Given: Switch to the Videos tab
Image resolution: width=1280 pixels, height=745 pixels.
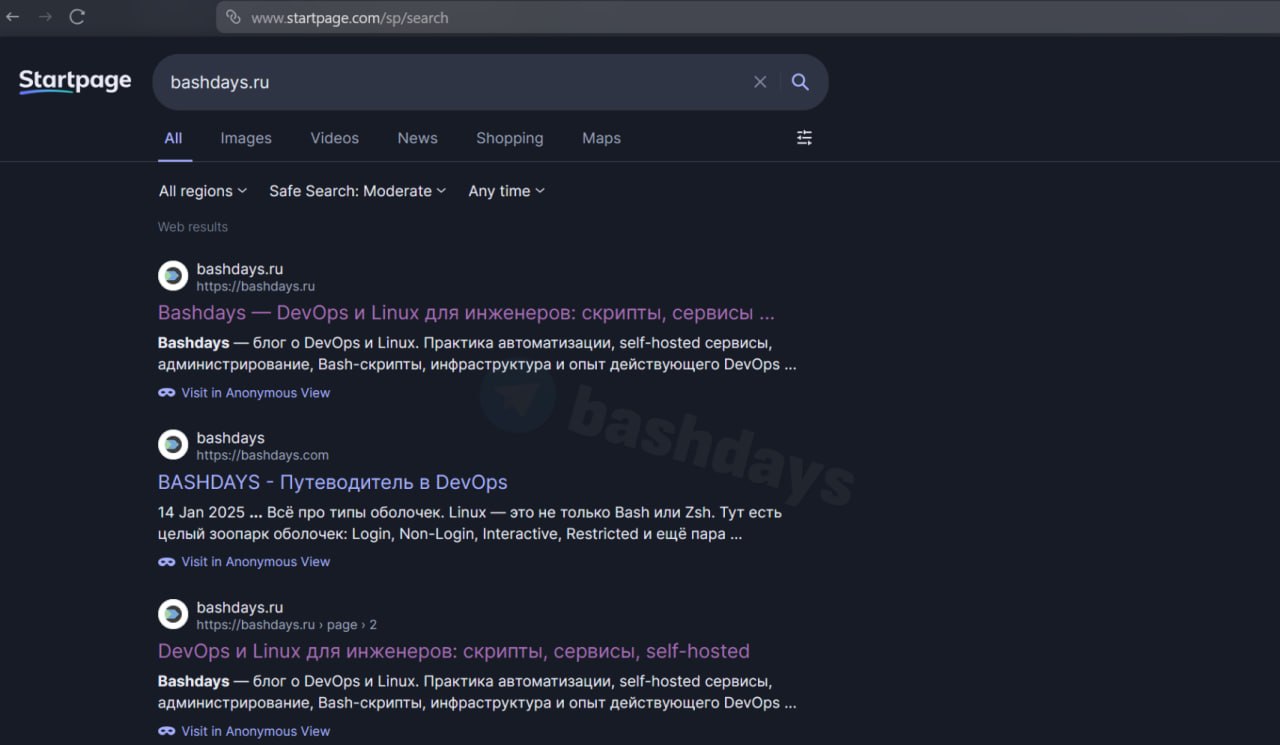Looking at the screenshot, I should (334, 138).
